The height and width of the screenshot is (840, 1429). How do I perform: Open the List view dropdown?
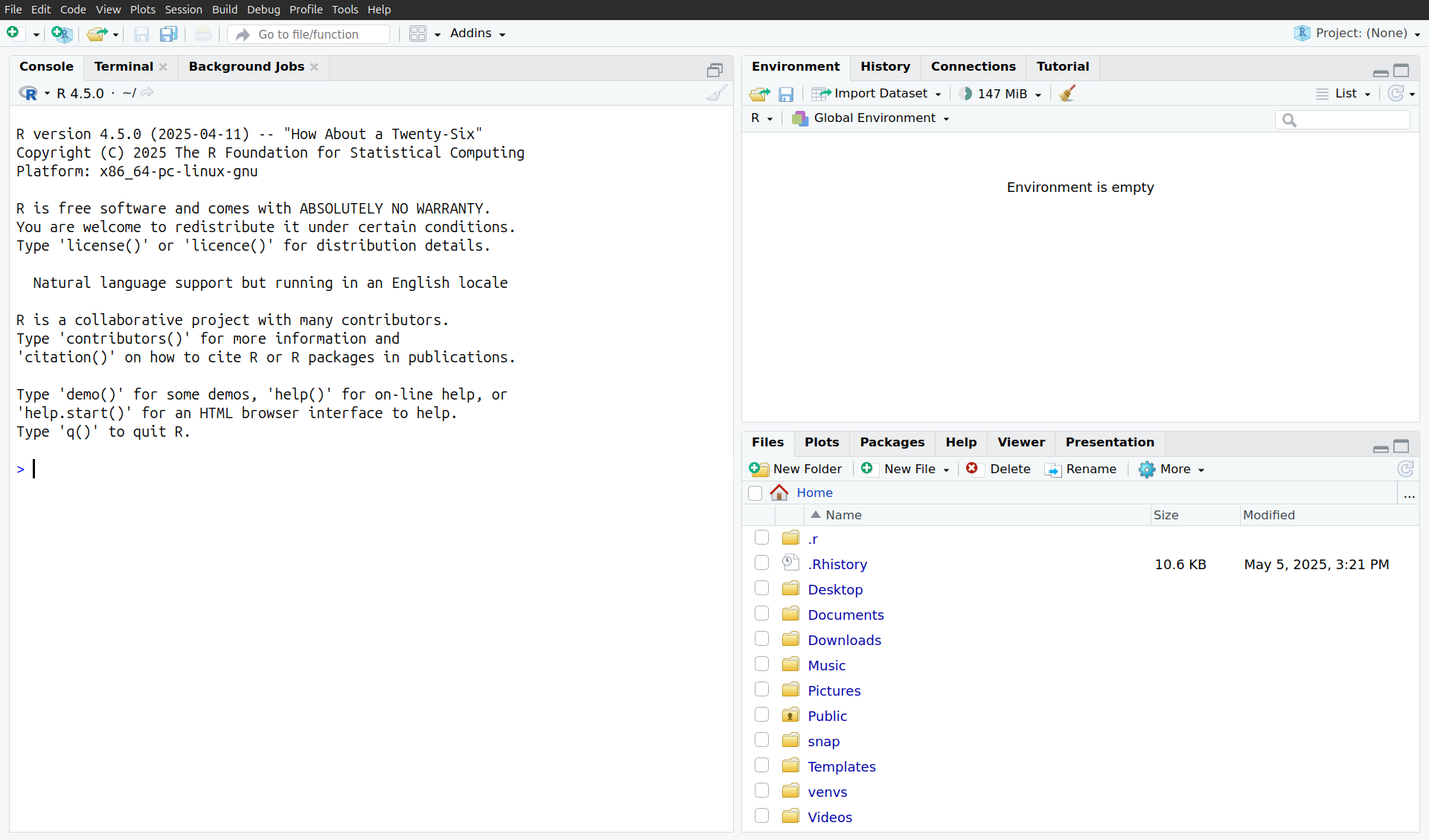pyautogui.click(x=1343, y=94)
